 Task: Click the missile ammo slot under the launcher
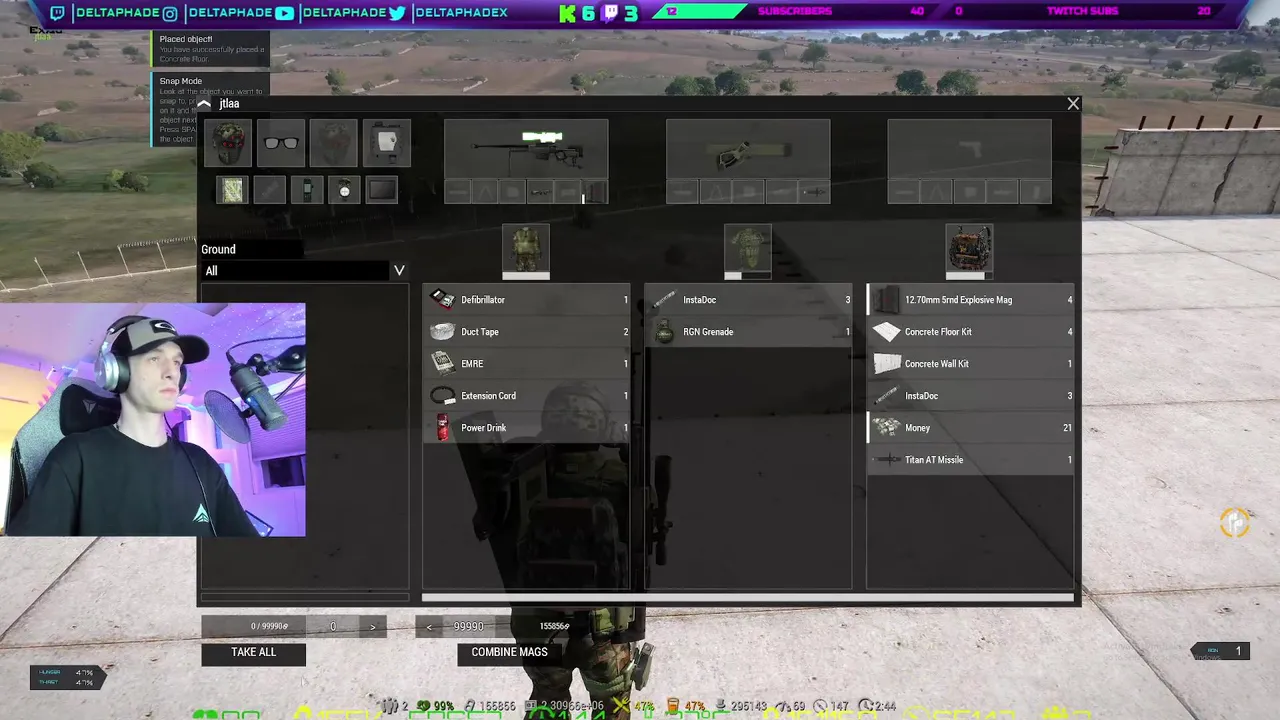[x=815, y=192]
